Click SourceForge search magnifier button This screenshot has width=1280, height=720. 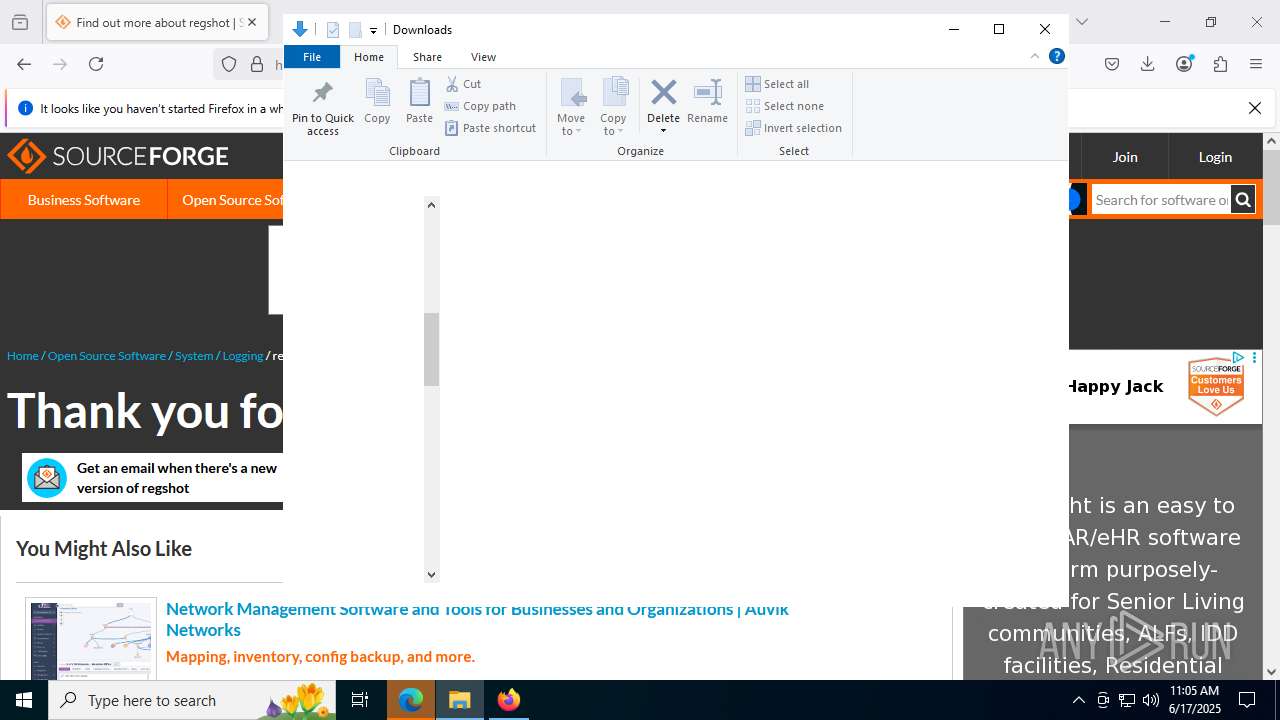click(1242, 200)
